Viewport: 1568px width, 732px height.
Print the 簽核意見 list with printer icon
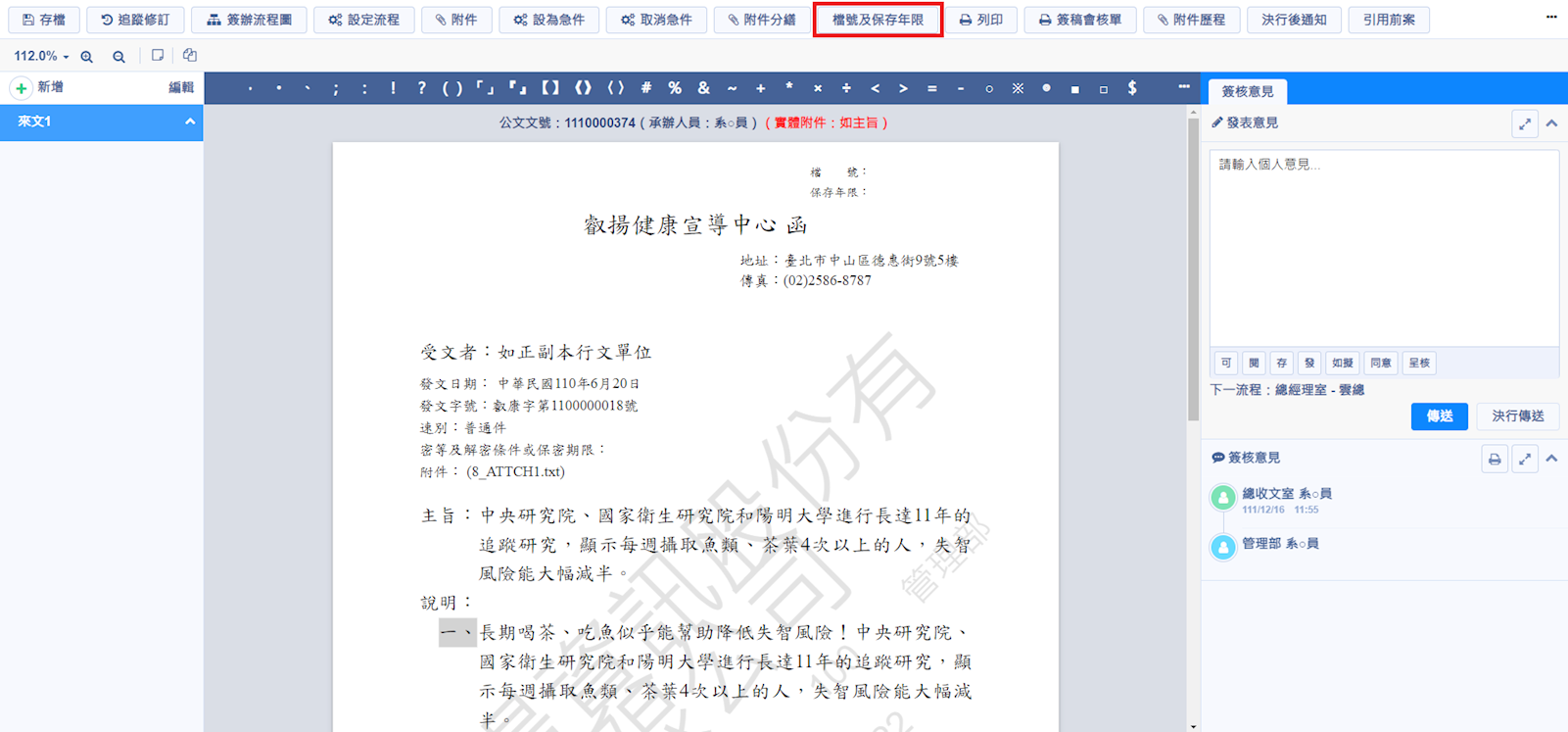pos(1495,459)
